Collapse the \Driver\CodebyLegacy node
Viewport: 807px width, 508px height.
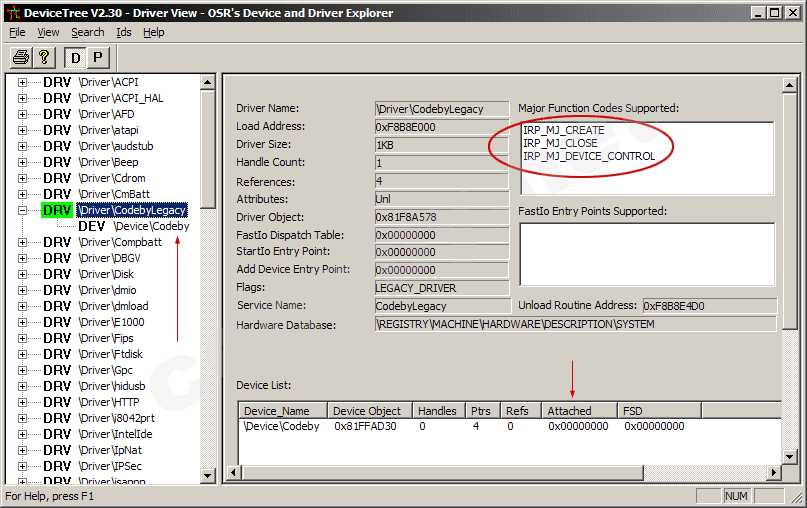(22, 210)
